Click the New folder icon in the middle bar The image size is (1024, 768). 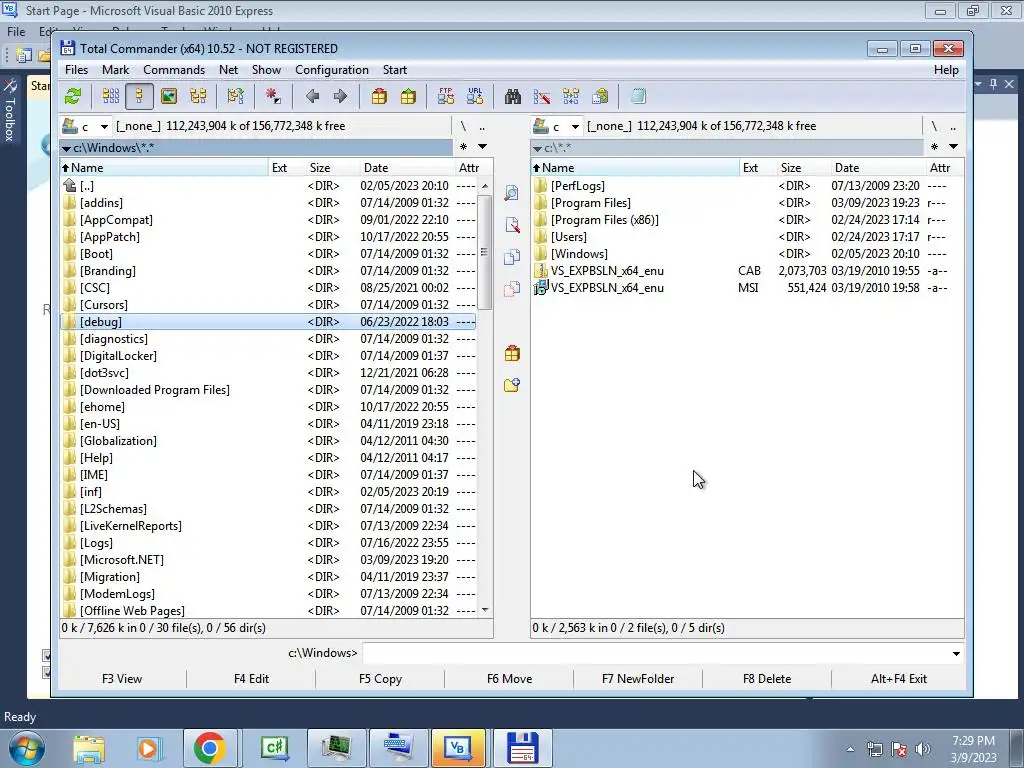(x=512, y=385)
